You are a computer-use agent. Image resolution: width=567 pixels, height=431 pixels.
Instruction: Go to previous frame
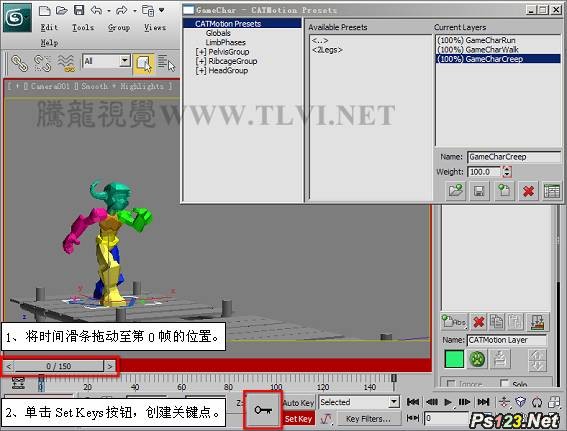coord(431,402)
